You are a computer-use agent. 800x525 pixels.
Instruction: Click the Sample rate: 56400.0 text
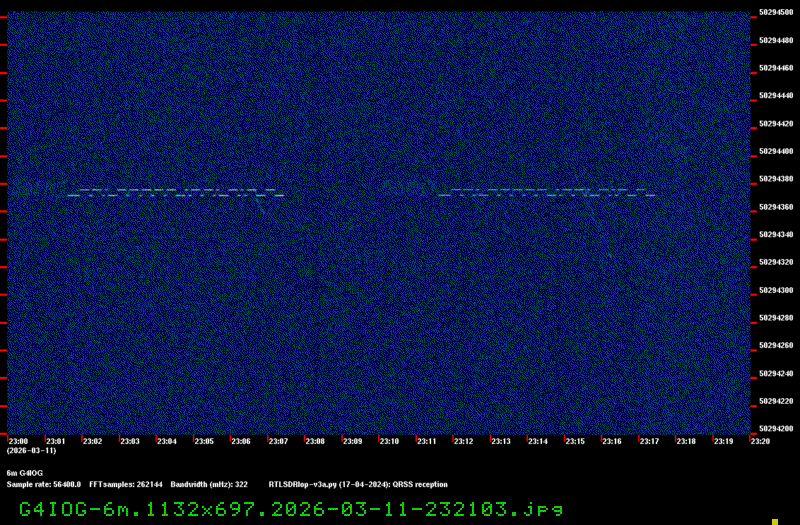click(44, 485)
